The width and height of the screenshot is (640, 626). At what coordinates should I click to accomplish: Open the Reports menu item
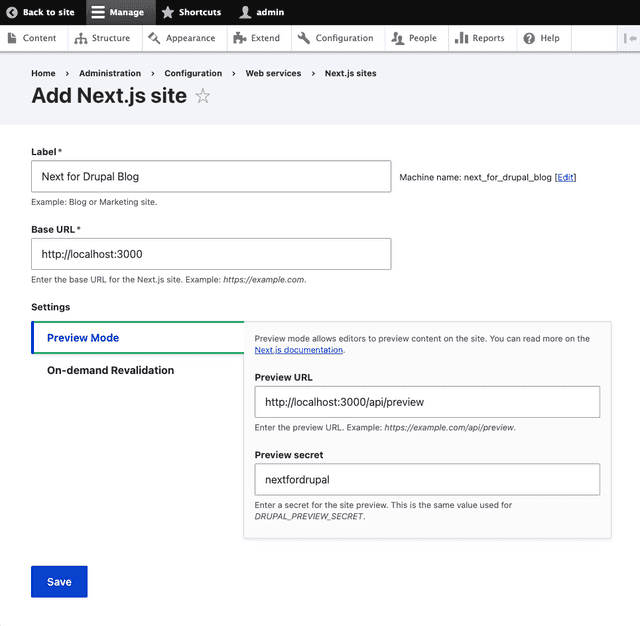coord(483,38)
